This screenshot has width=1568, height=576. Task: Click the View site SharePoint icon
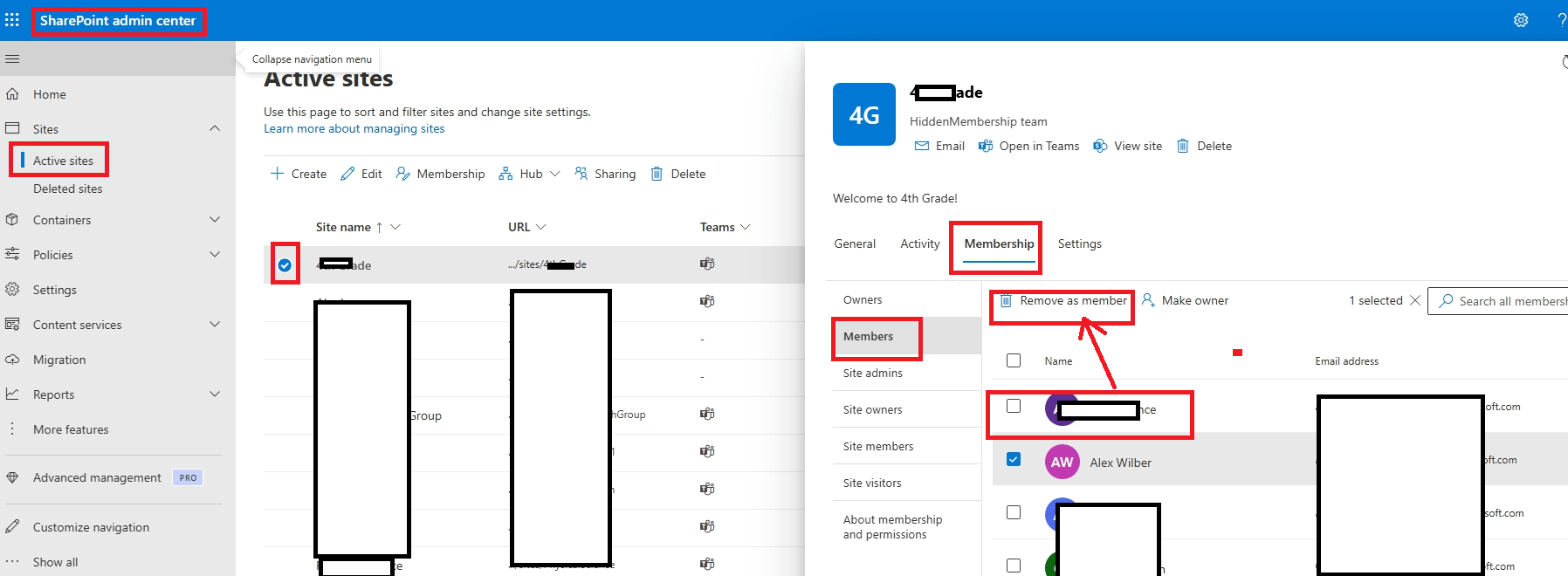pyautogui.click(x=1100, y=146)
